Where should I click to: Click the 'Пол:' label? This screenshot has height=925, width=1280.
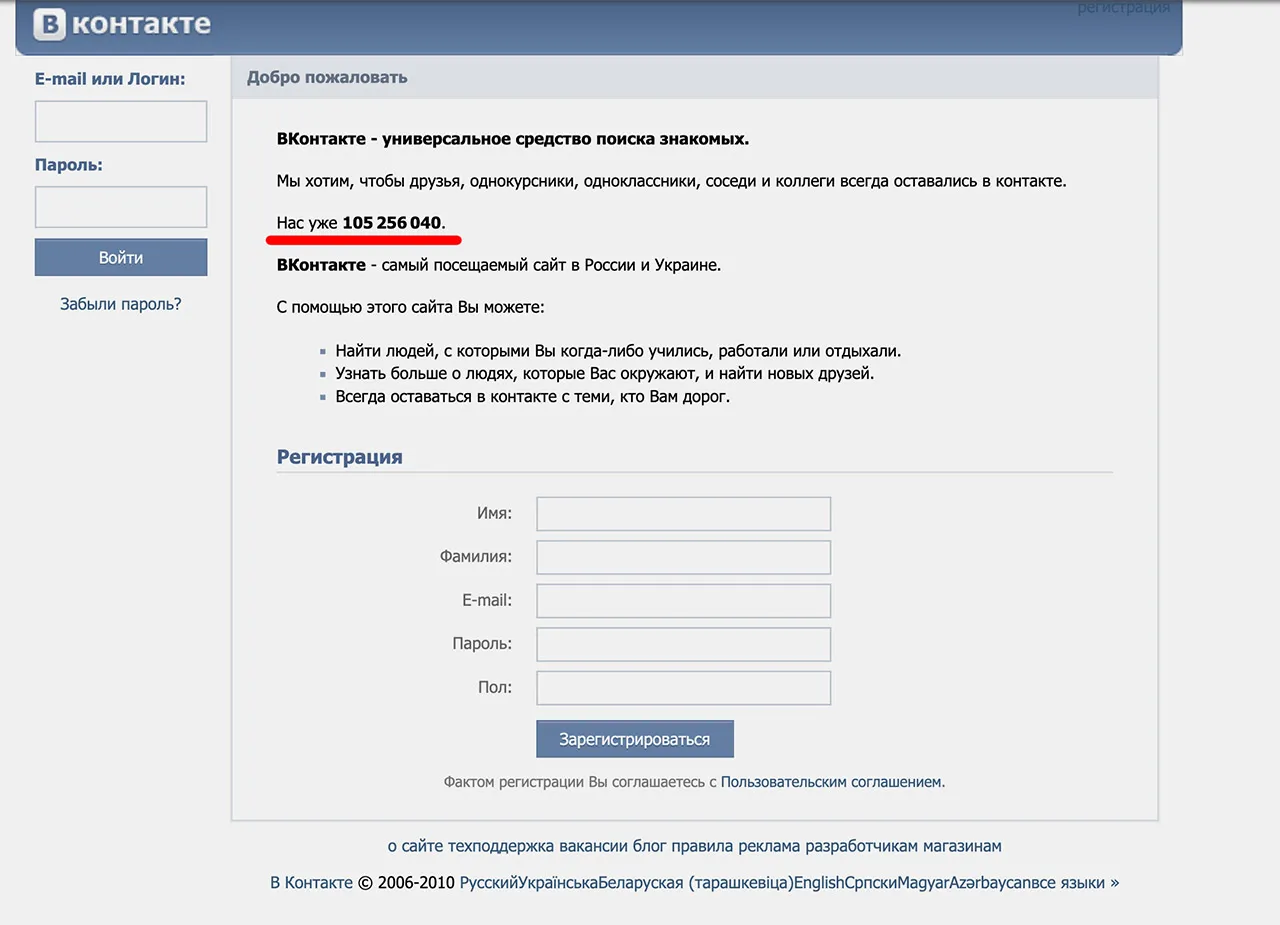tap(495, 688)
